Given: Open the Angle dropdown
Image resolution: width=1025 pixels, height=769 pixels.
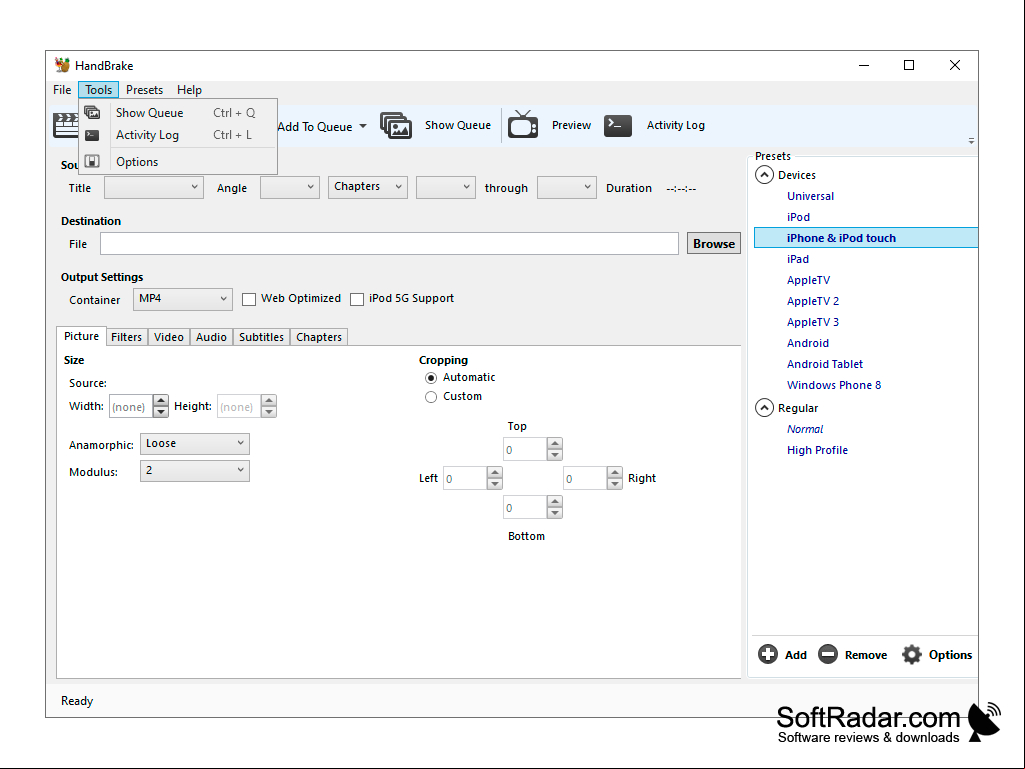Looking at the screenshot, I should [x=290, y=187].
